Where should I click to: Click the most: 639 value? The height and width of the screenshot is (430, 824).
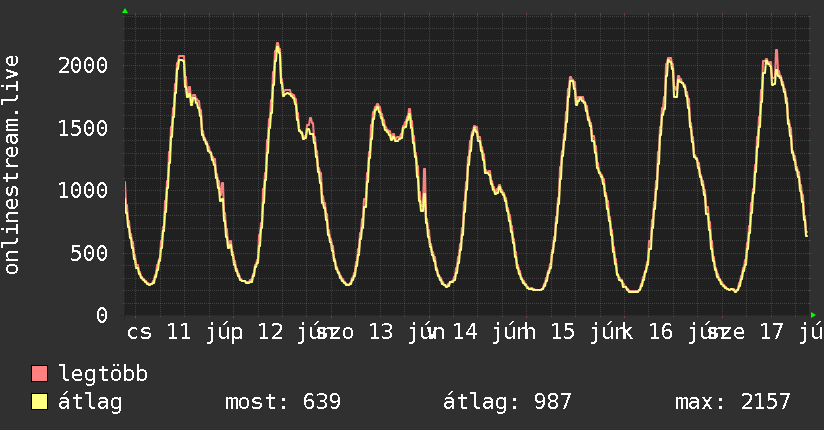point(283,402)
